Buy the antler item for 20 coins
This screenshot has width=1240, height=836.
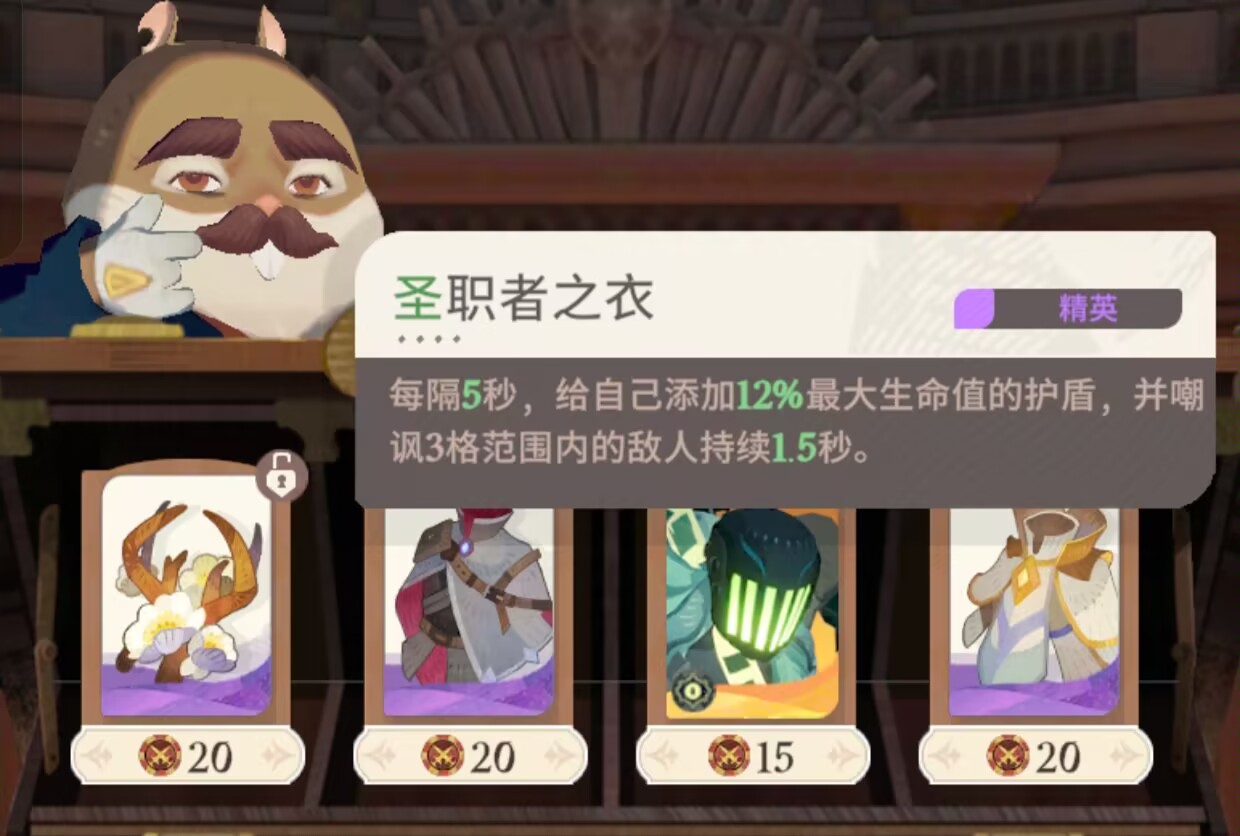187,756
